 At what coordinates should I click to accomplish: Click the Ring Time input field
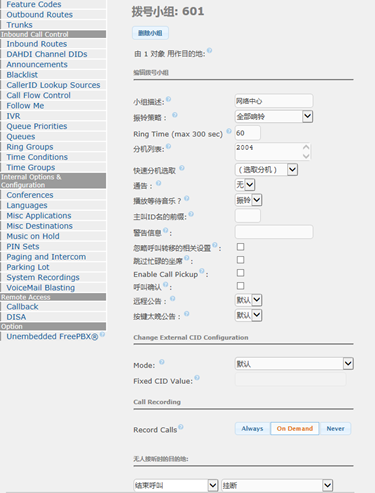pyautogui.click(x=248, y=133)
